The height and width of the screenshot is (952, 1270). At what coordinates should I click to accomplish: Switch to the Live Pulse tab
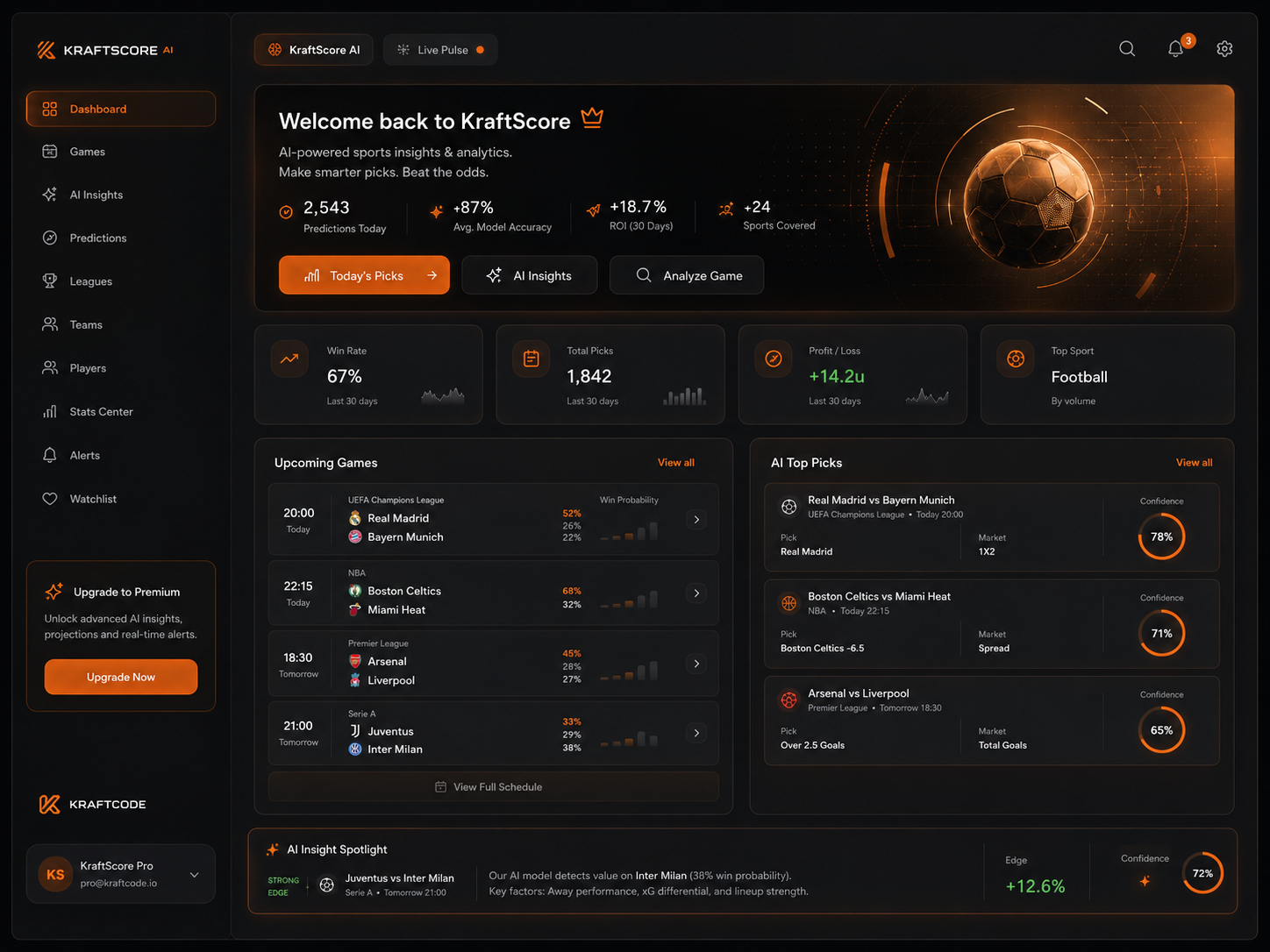(x=440, y=50)
